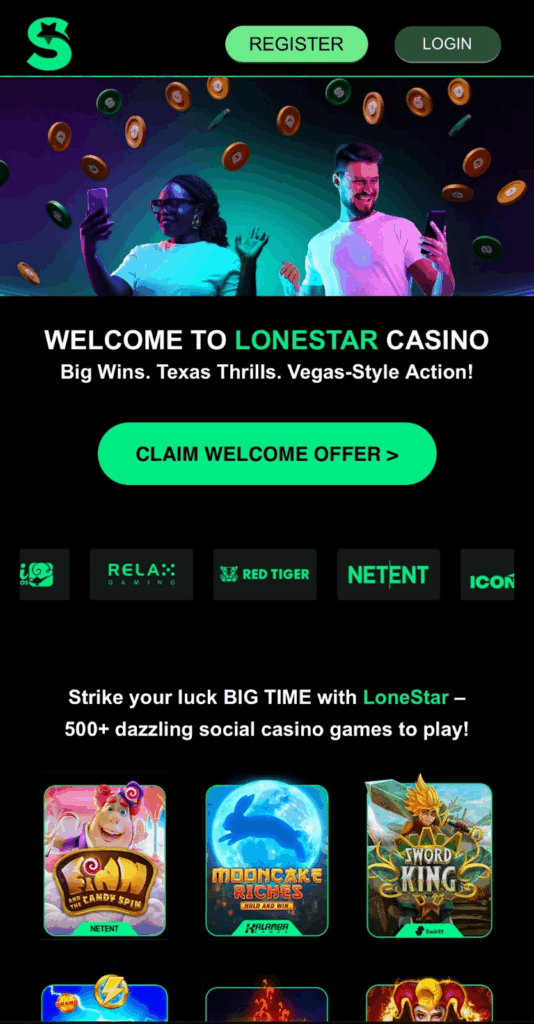The height and width of the screenshot is (1024, 534).
Task: Select the Red Tiger provider logo
Action: point(264,574)
